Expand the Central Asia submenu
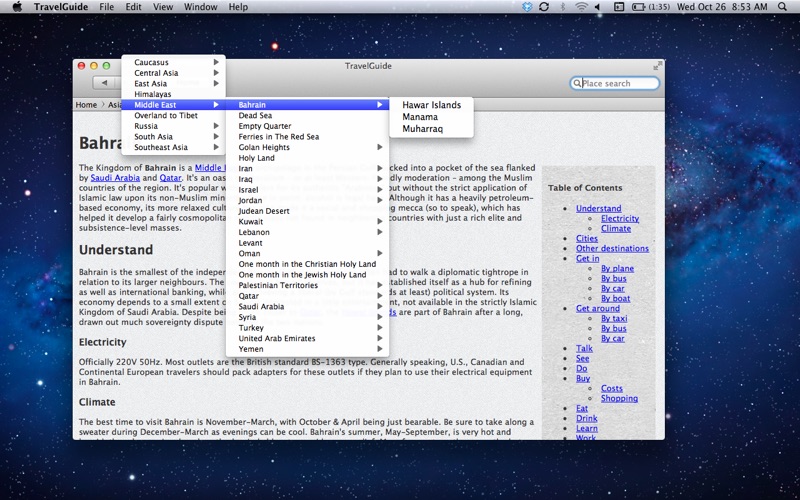This screenshot has width=800, height=500. (173, 73)
